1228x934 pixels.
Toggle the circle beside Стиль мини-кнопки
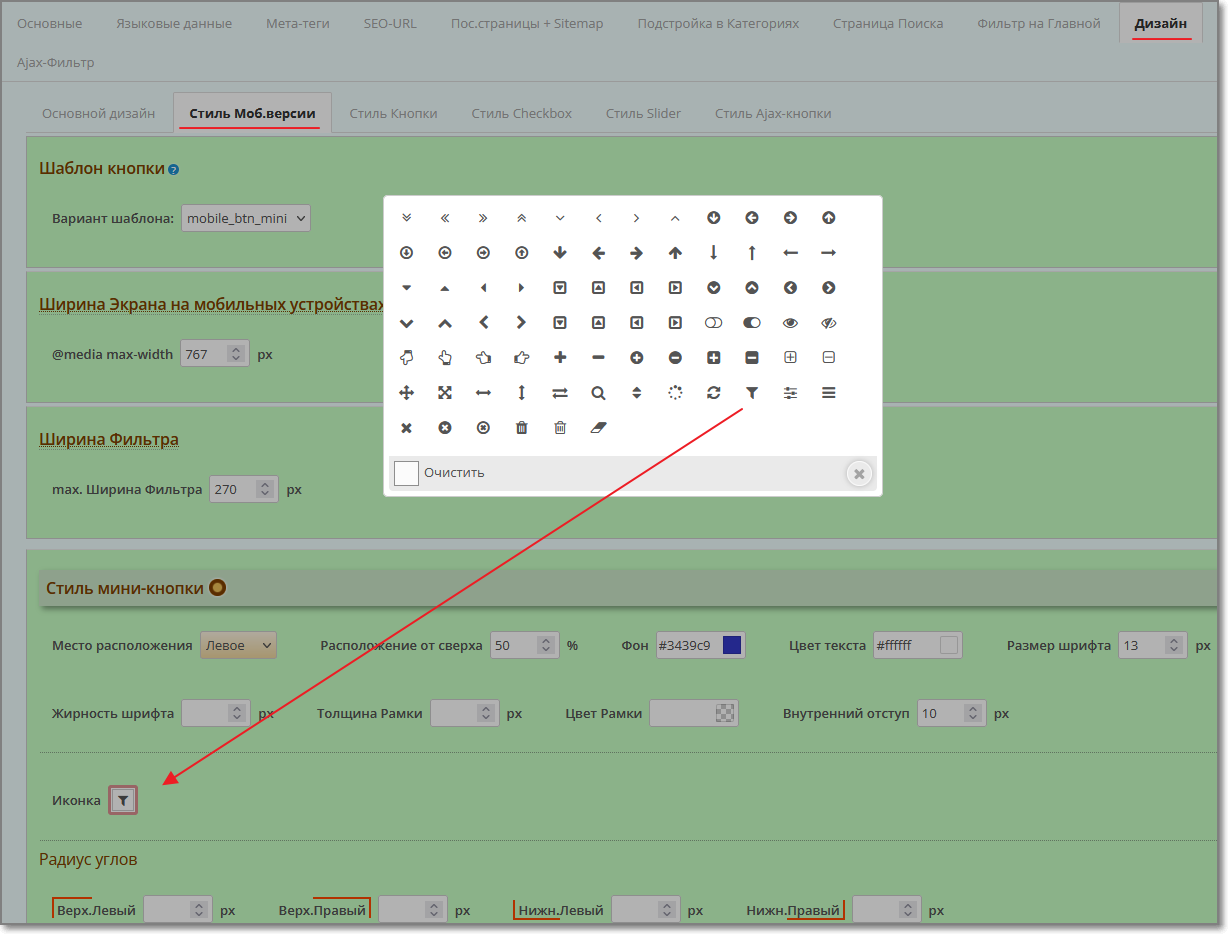tap(217, 588)
